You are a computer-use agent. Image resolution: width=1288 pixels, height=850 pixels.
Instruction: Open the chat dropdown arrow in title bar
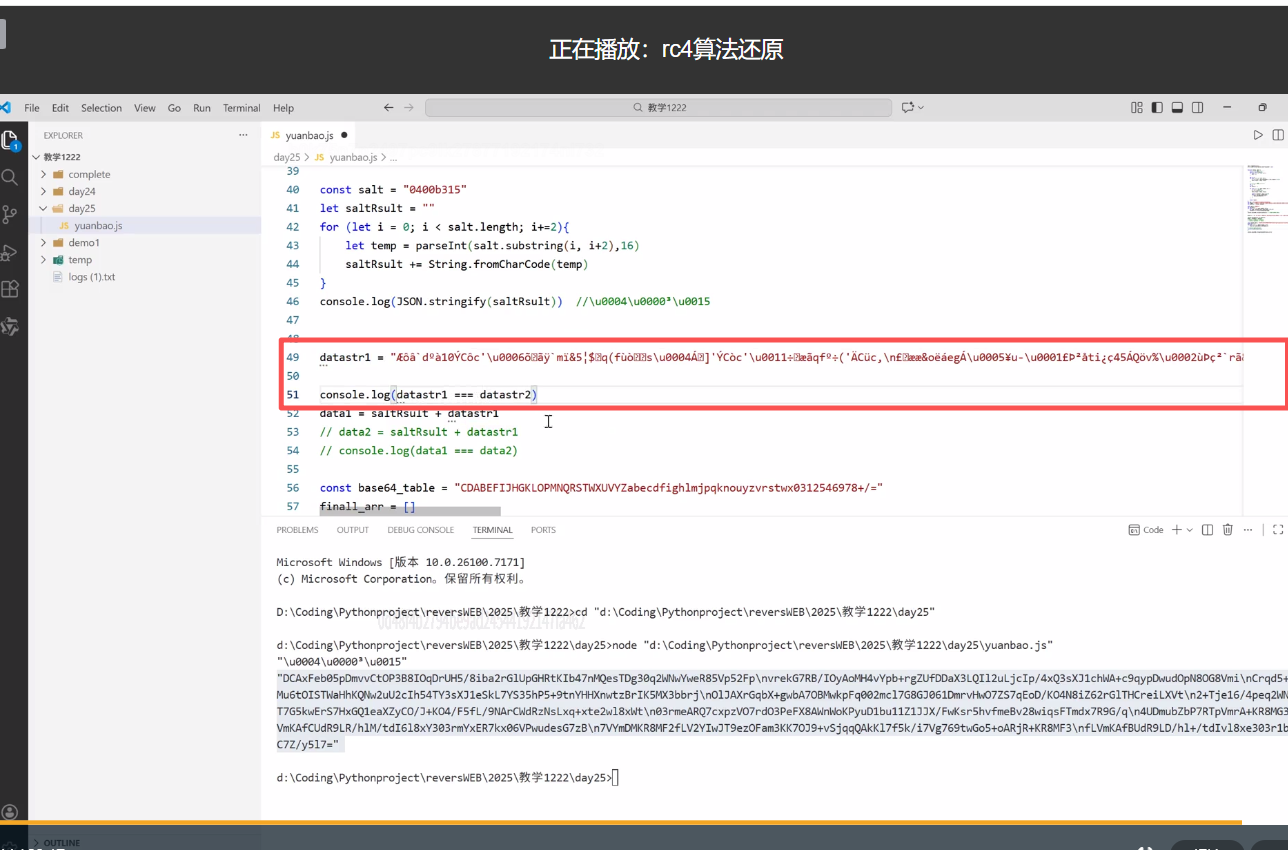tap(921, 107)
